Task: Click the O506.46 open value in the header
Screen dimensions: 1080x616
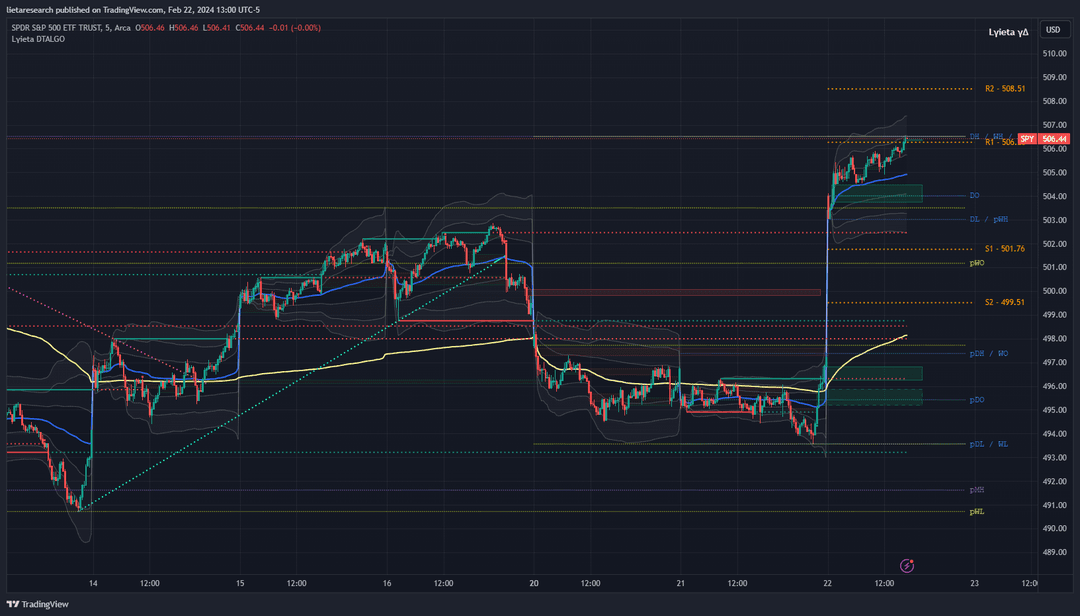Action: tap(149, 28)
